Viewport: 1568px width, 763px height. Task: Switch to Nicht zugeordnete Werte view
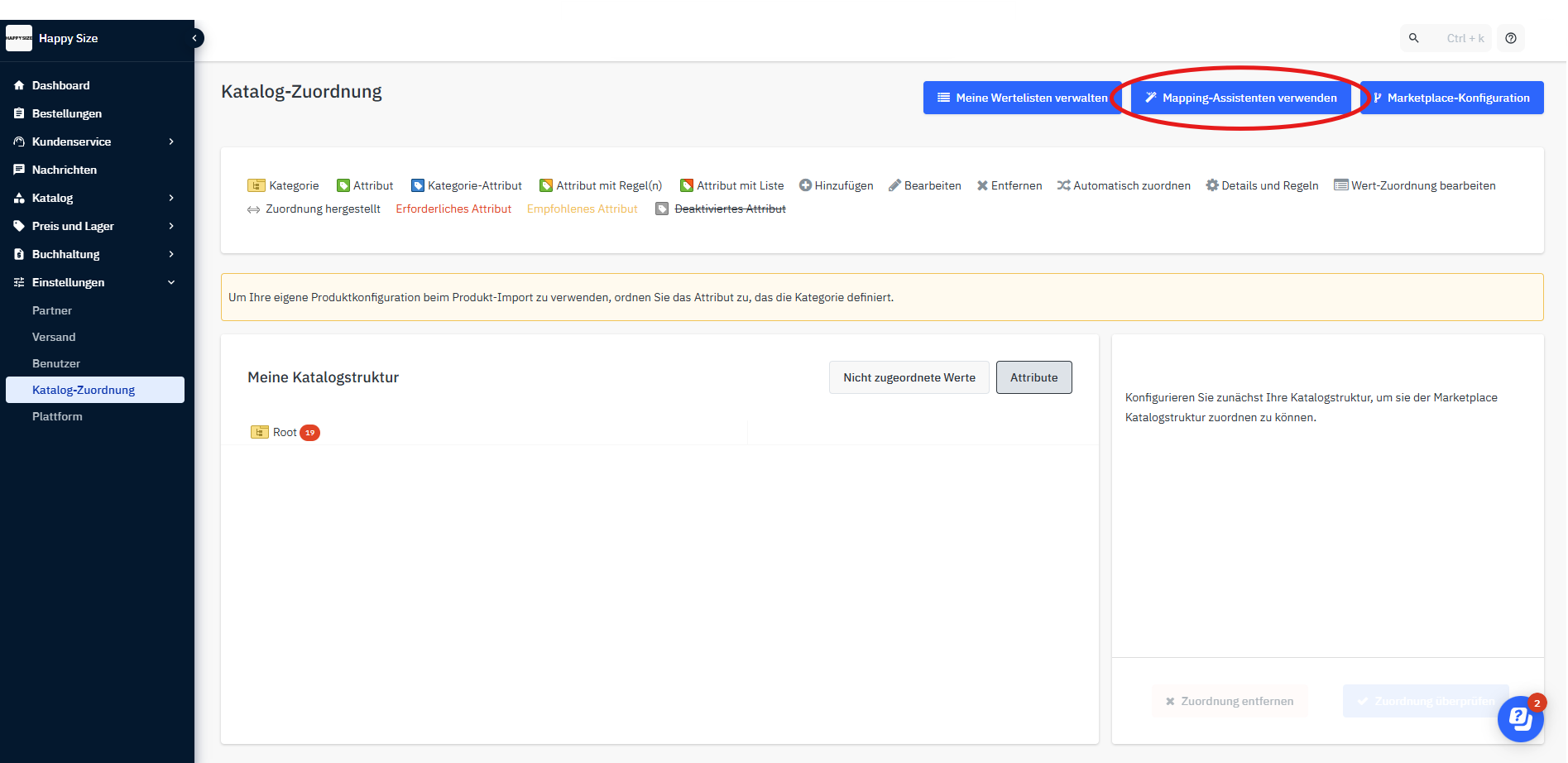[x=909, y=377]
